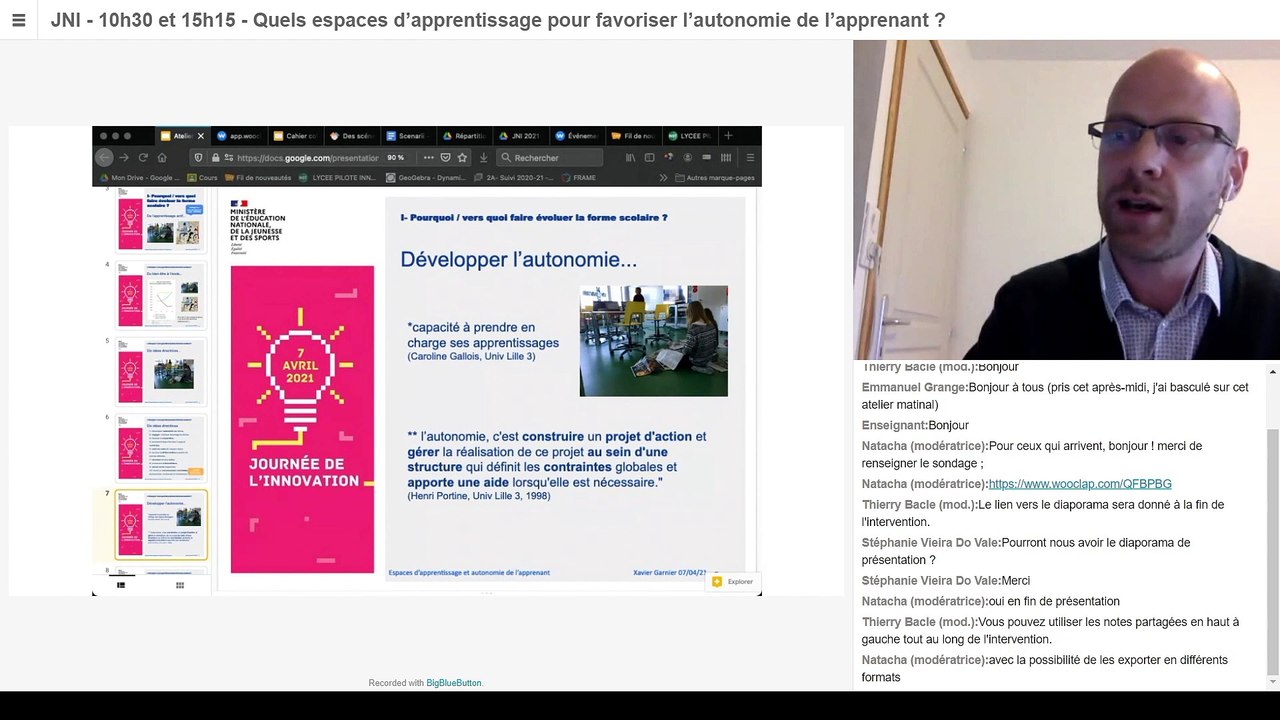Open the LYCEE PILOTE INN bookmark
The image size is (1280, 720).
(337, 177)
